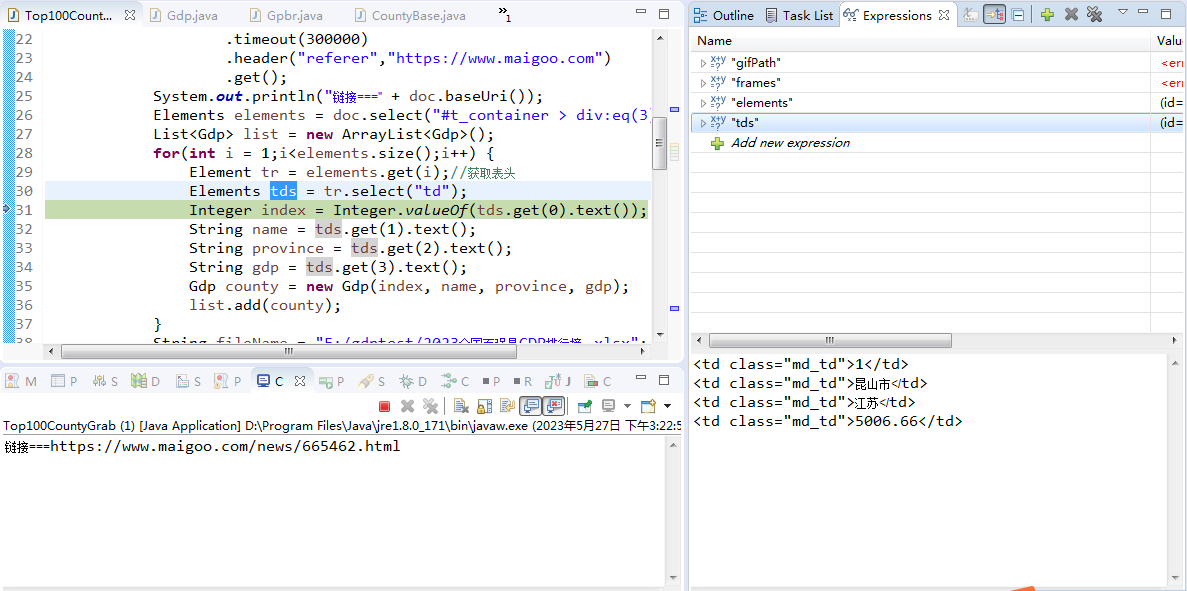Remove launch in Console toolbar
Image resolution: width=1187 pixels, height=591 pixels.
pyautogui.click(x=407, y=406)
